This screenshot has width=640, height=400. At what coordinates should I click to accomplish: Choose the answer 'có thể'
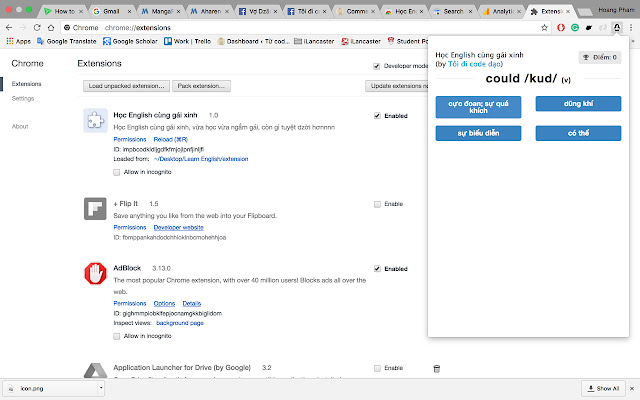point(578,133)
